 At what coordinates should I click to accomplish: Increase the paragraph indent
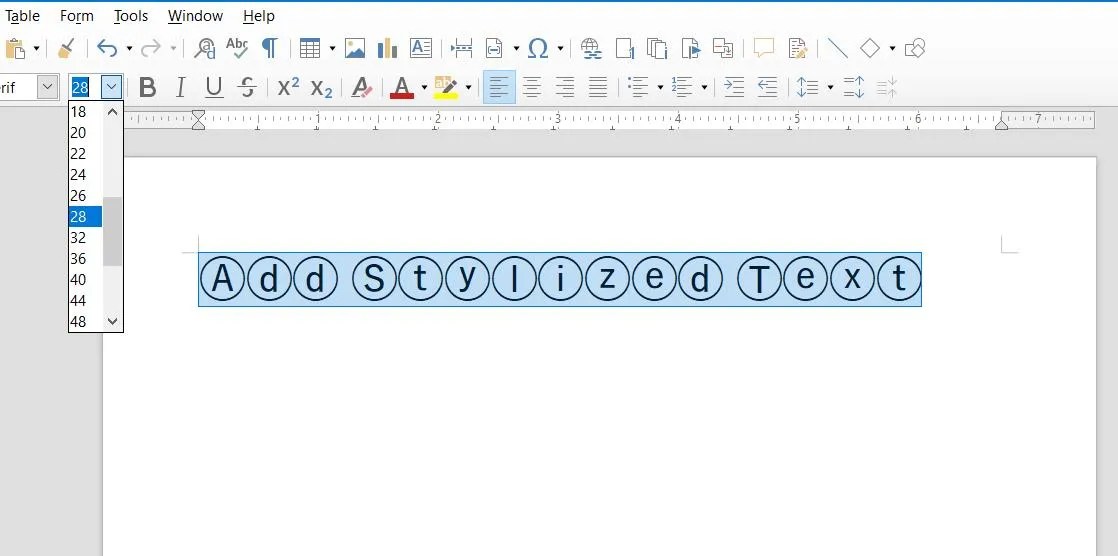tap(734, 88)
